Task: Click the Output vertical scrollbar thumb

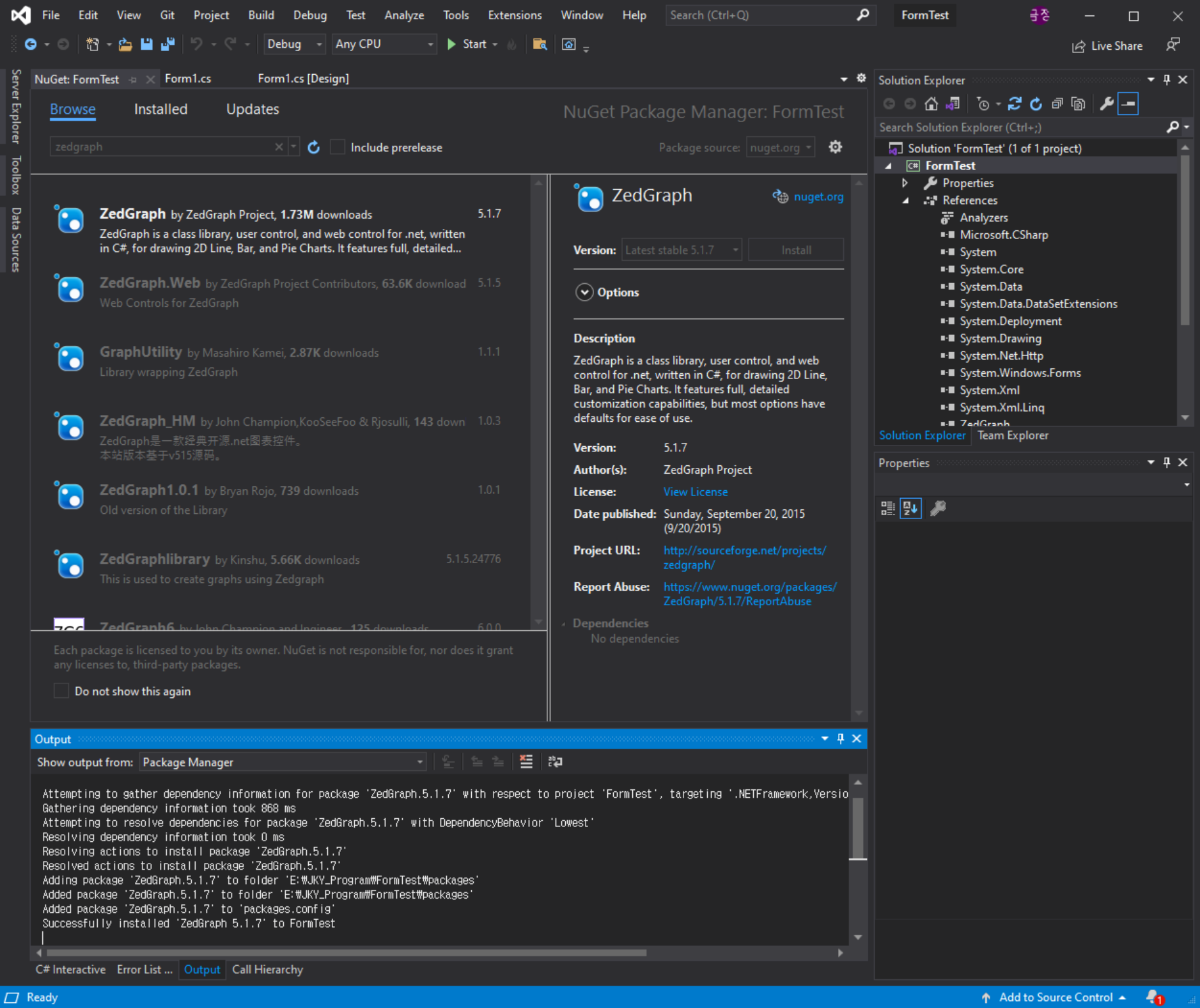Action: tap(858, 828)
